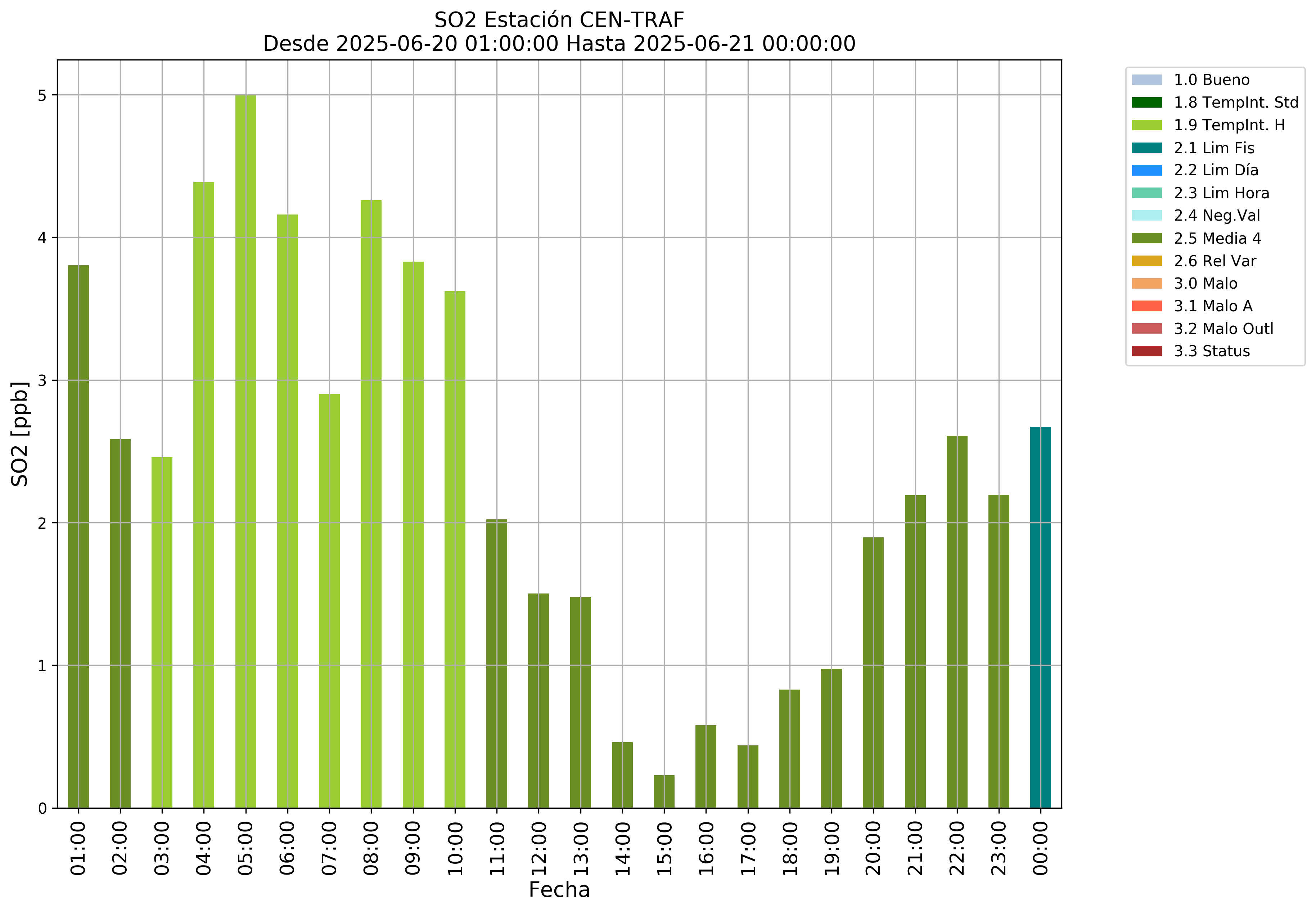1316x912 pixels.
Task: Click the SO2 [ppb] y-axis label
Action: pyautogui.click(x=20, y=434)
